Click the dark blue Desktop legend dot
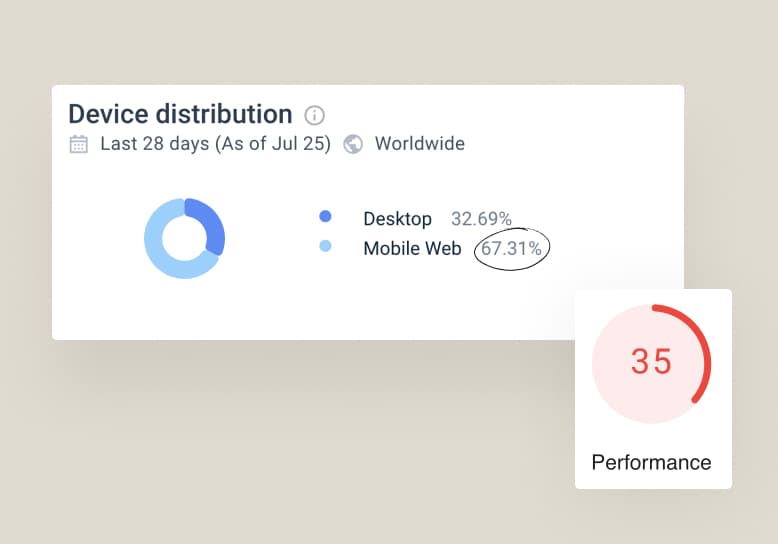The image size is (778, 544). pos(324,217)
